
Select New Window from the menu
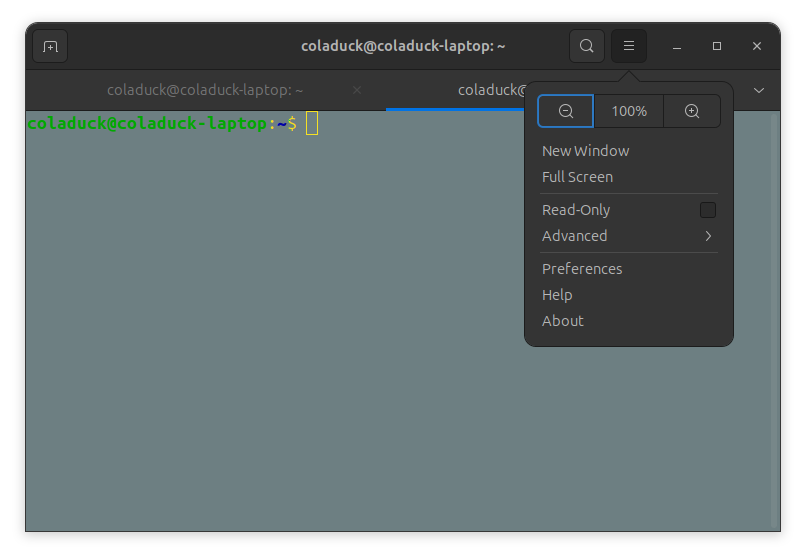point(586,151)
